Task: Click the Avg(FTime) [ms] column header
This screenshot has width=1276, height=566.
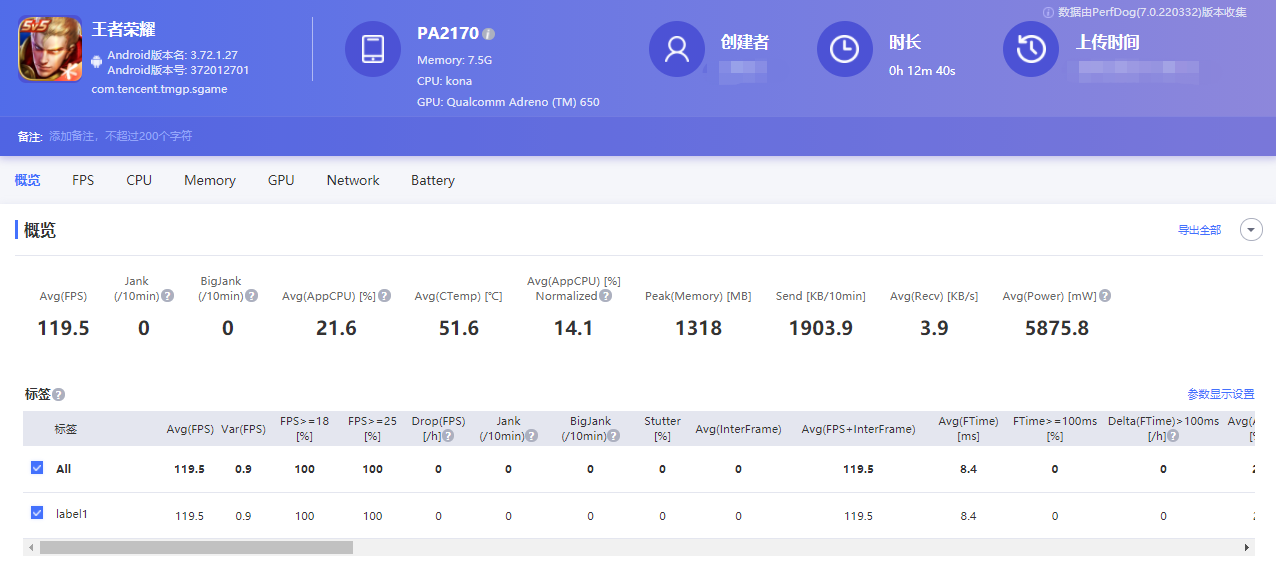Action: point(968,428)
